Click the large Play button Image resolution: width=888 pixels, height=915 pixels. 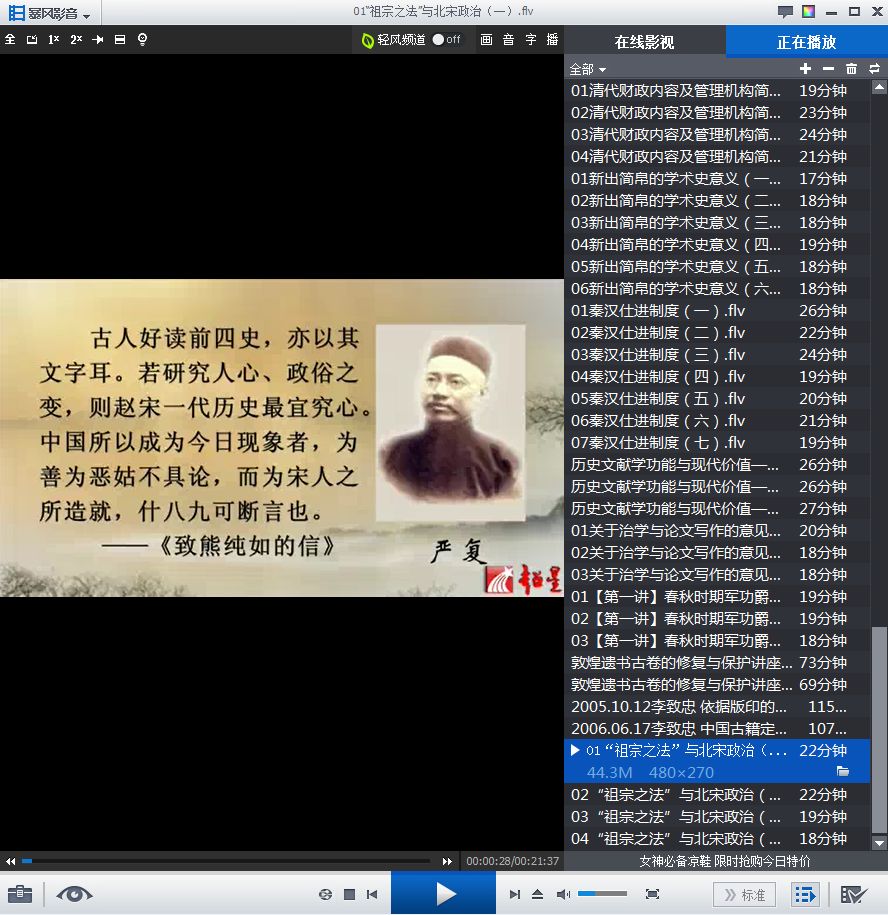[x=444, y=893]
